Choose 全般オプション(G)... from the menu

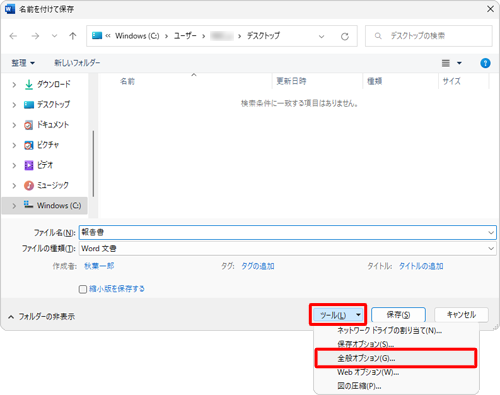[x=396, y=358]
